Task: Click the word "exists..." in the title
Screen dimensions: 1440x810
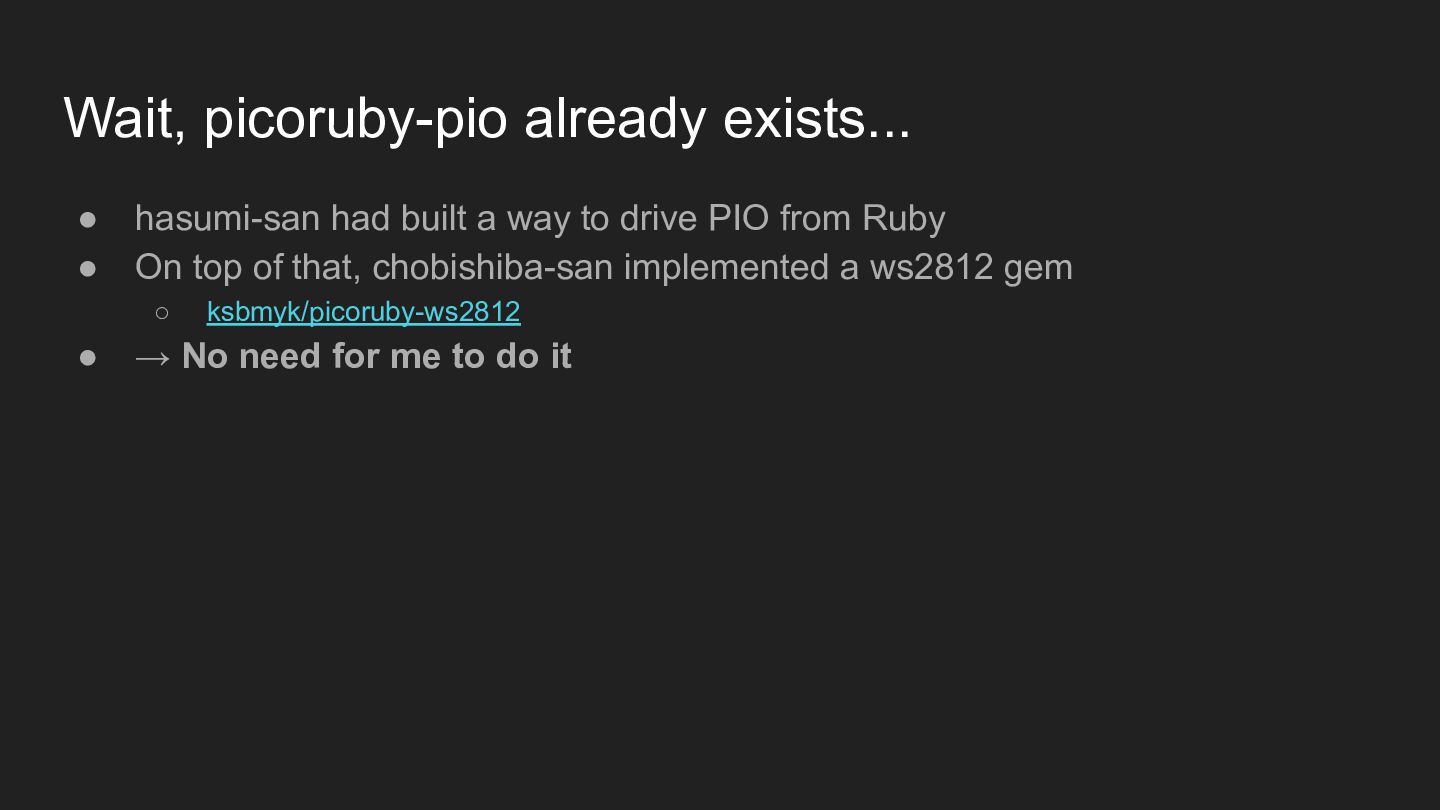Action: (x=817, y=118)
